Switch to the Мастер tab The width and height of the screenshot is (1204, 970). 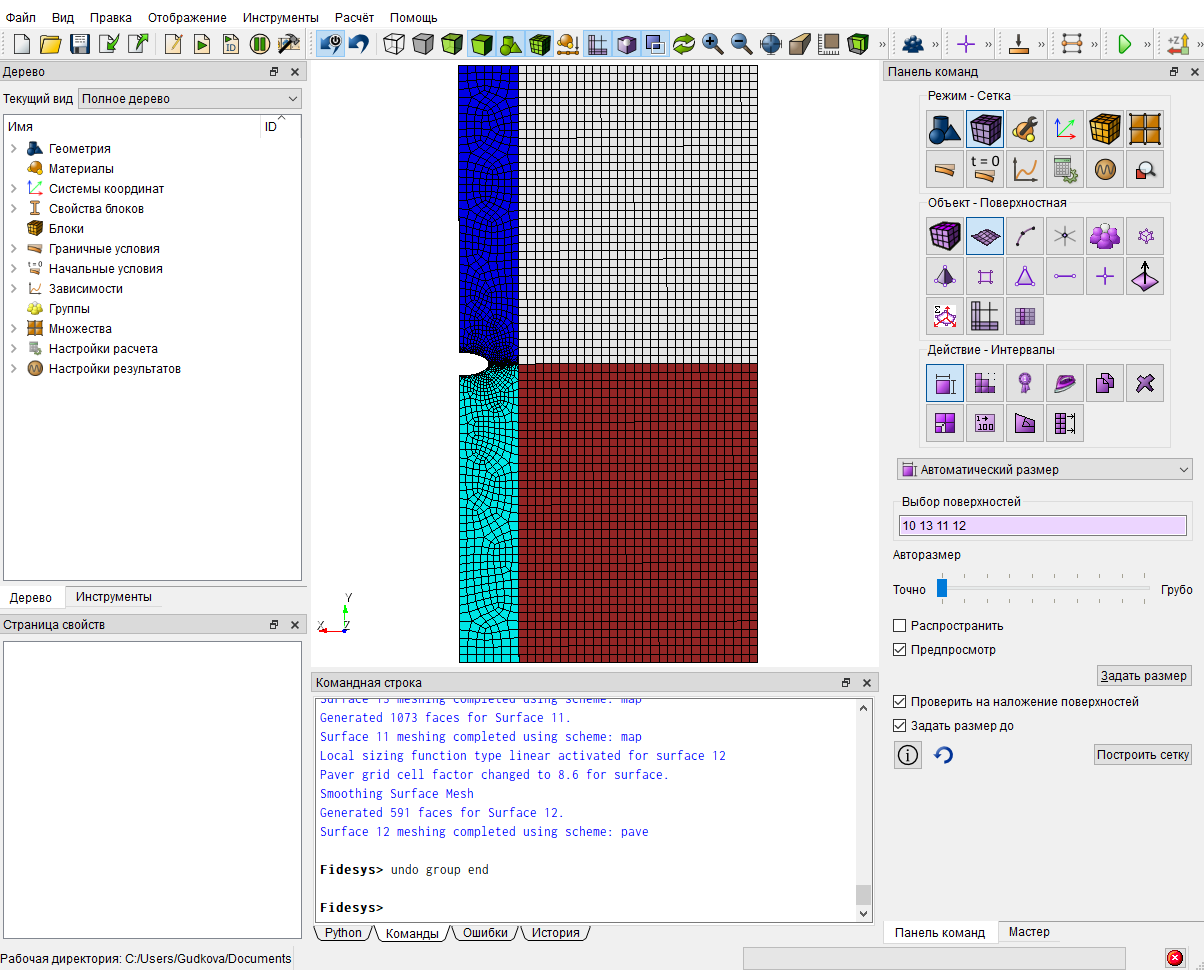(x=1029, y=932)
